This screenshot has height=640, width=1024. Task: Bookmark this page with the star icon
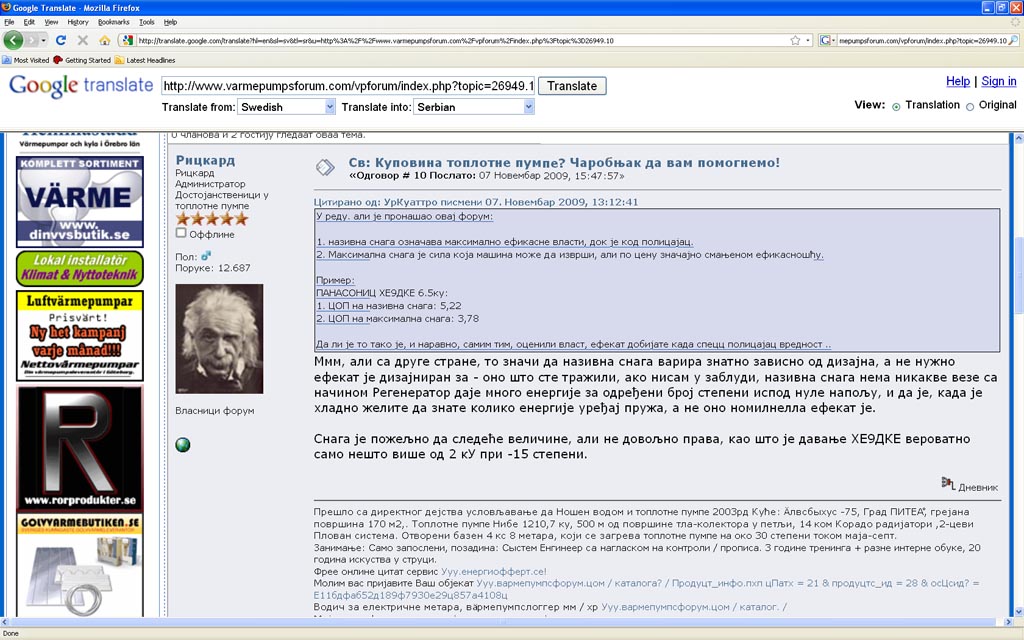(x=795, y=40)
